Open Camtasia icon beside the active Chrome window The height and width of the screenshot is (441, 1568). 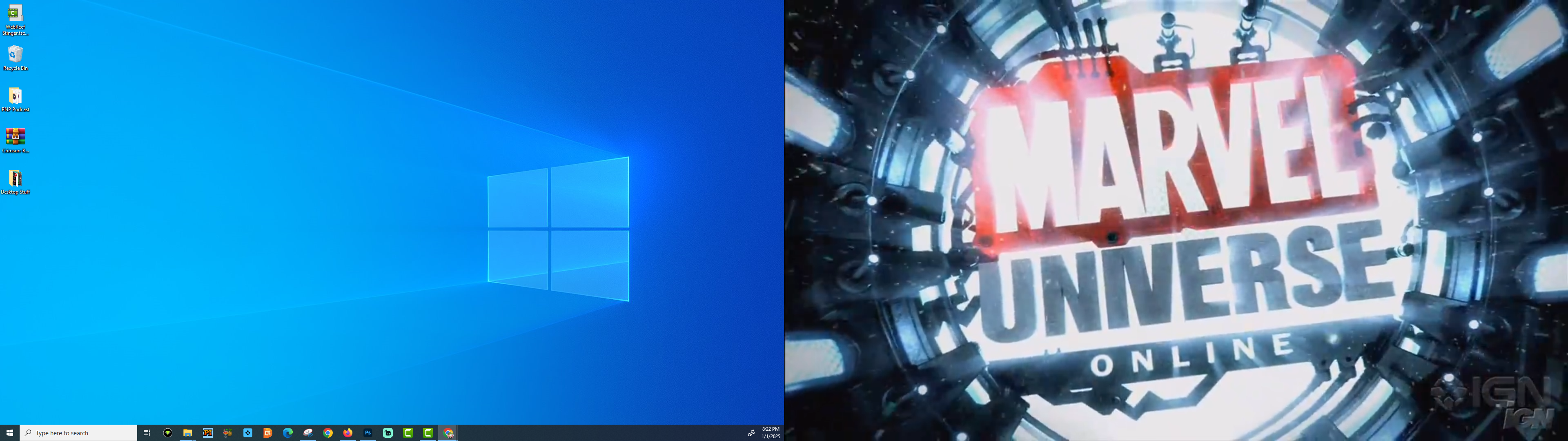pyautogui.click(x=428, y=433)
